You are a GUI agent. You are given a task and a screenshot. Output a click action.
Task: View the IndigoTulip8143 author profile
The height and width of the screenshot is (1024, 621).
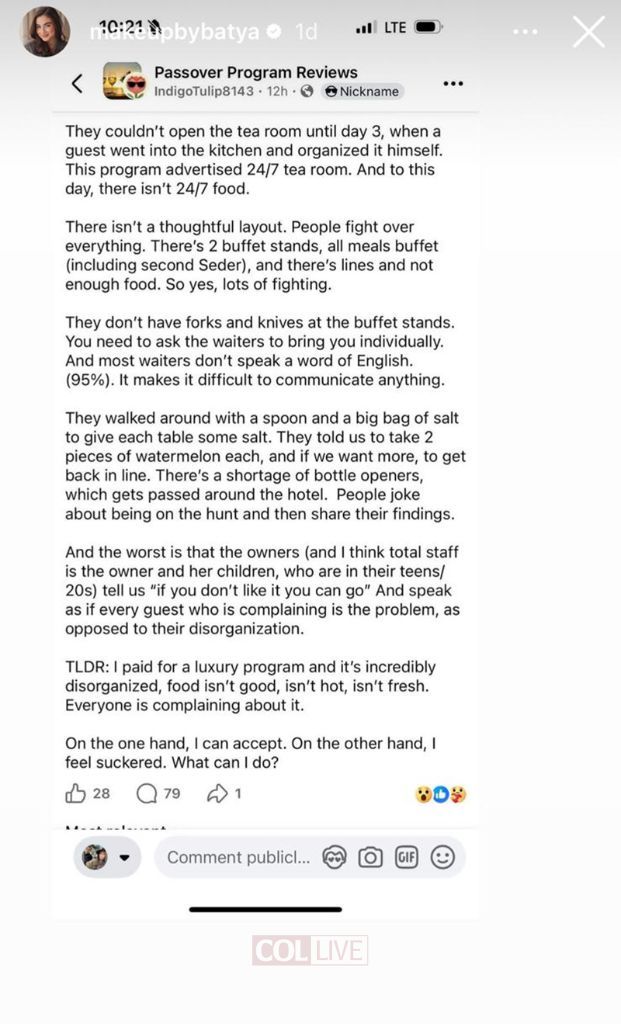click(x=200, y=91)
